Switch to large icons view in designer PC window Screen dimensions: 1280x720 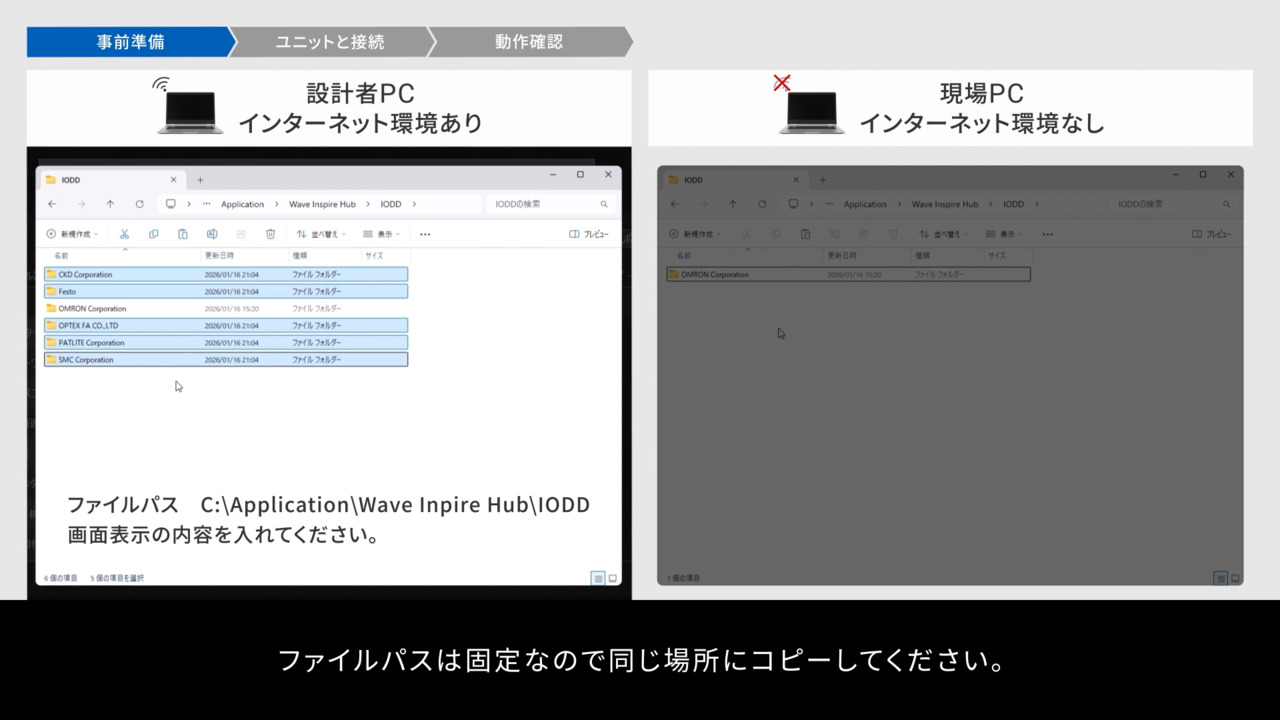pos(613,578)
